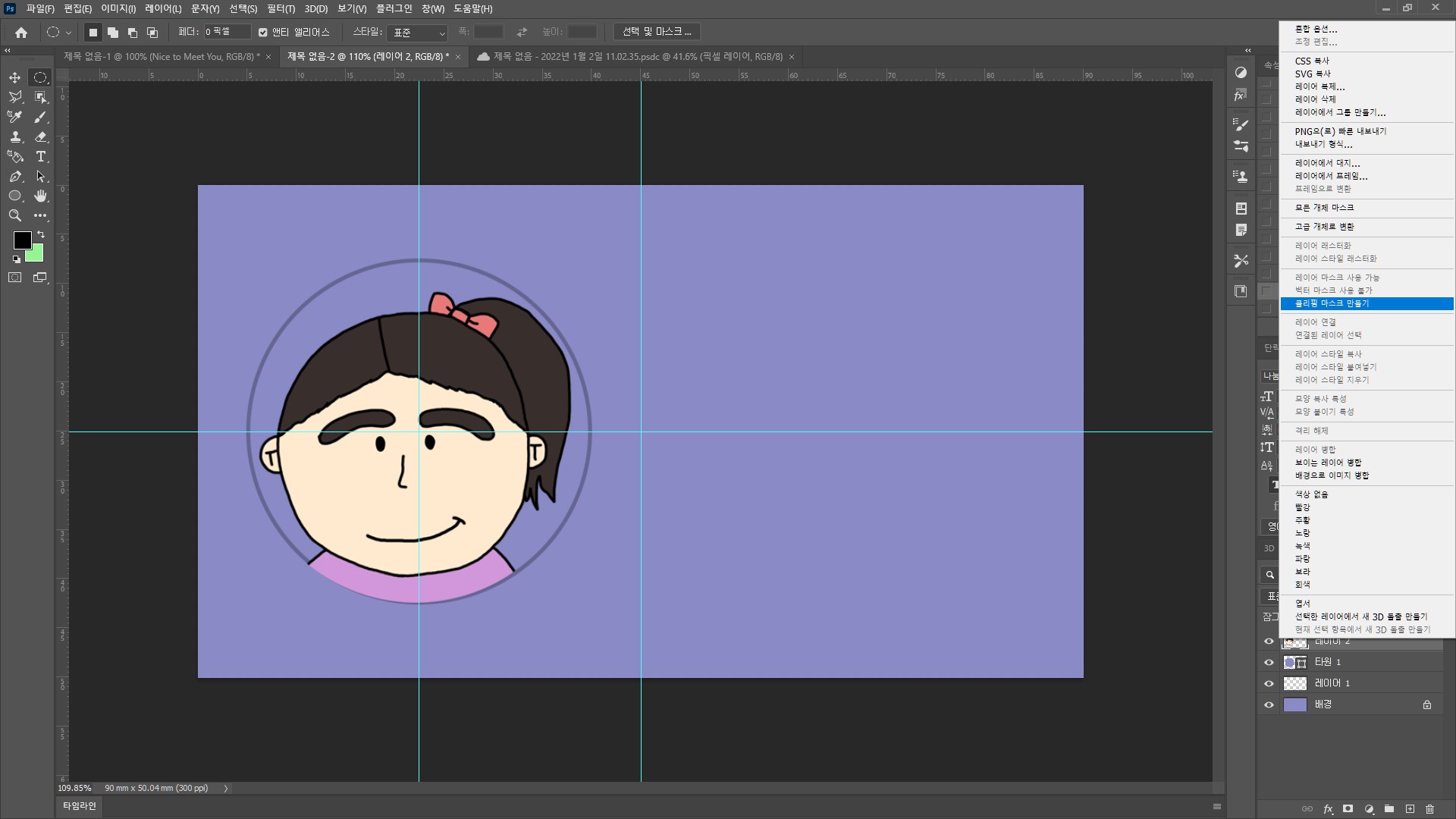Select the Horizontal Type tool

click(x=41, y=156)
